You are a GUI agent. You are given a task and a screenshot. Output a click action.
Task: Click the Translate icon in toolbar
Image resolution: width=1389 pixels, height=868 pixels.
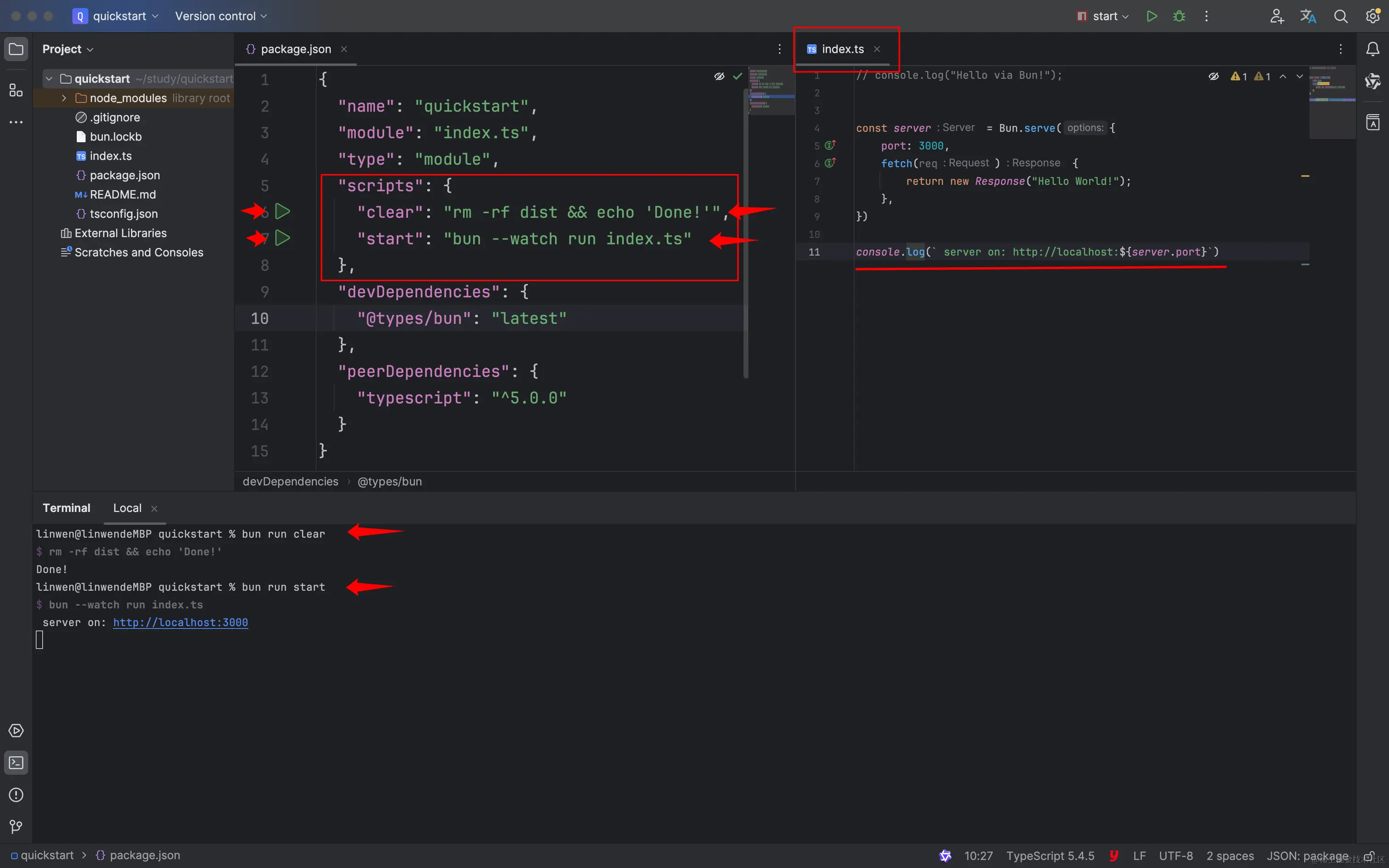point(1308,16)
